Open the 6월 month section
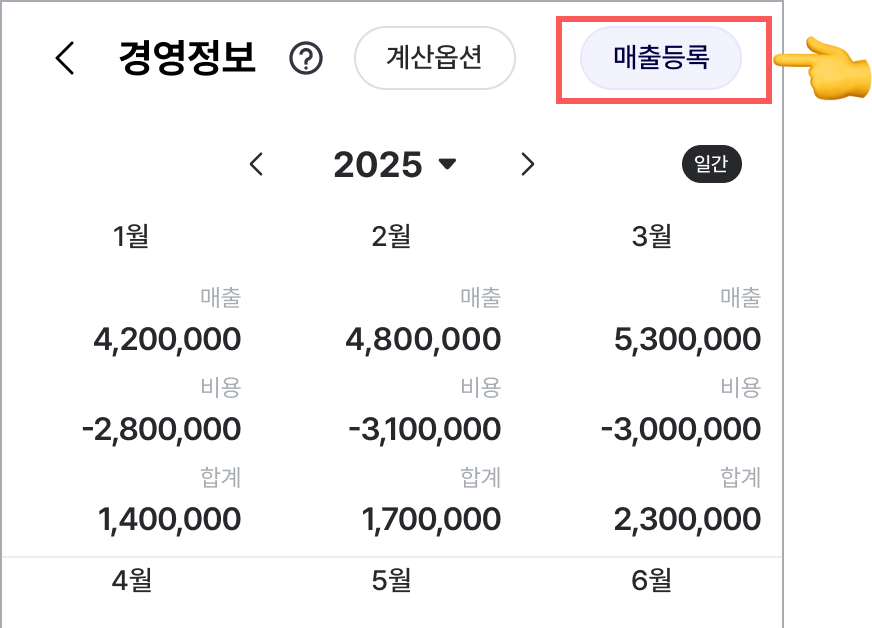The height and width of the screenshot is (628, 872). point(652,580)
